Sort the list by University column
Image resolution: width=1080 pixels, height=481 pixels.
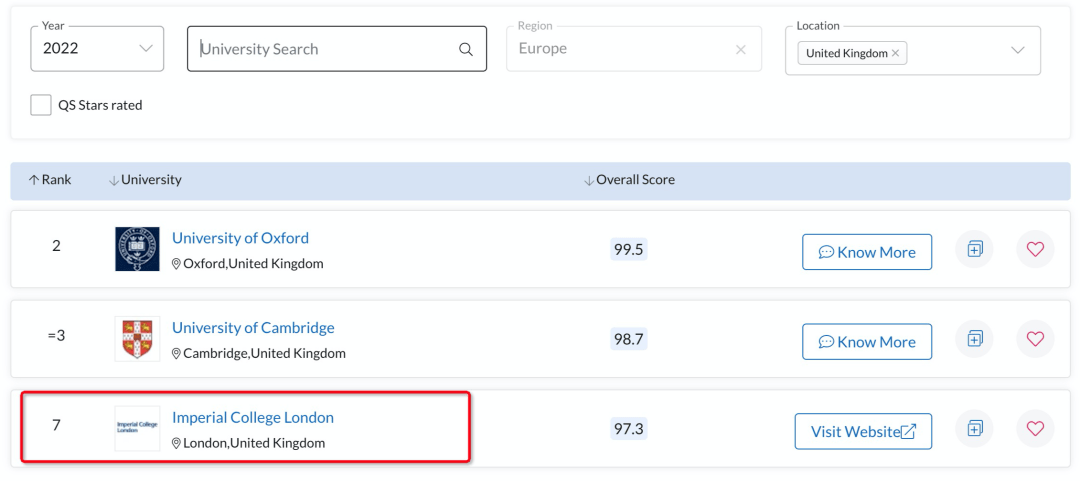145,180
